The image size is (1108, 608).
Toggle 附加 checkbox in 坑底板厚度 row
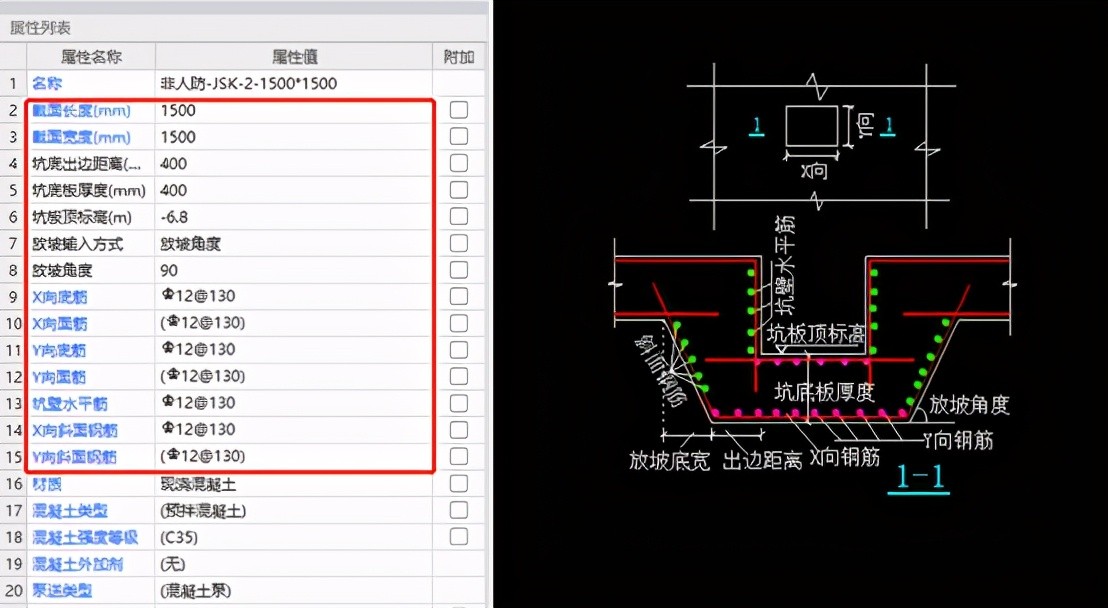(x=458, y=190)
